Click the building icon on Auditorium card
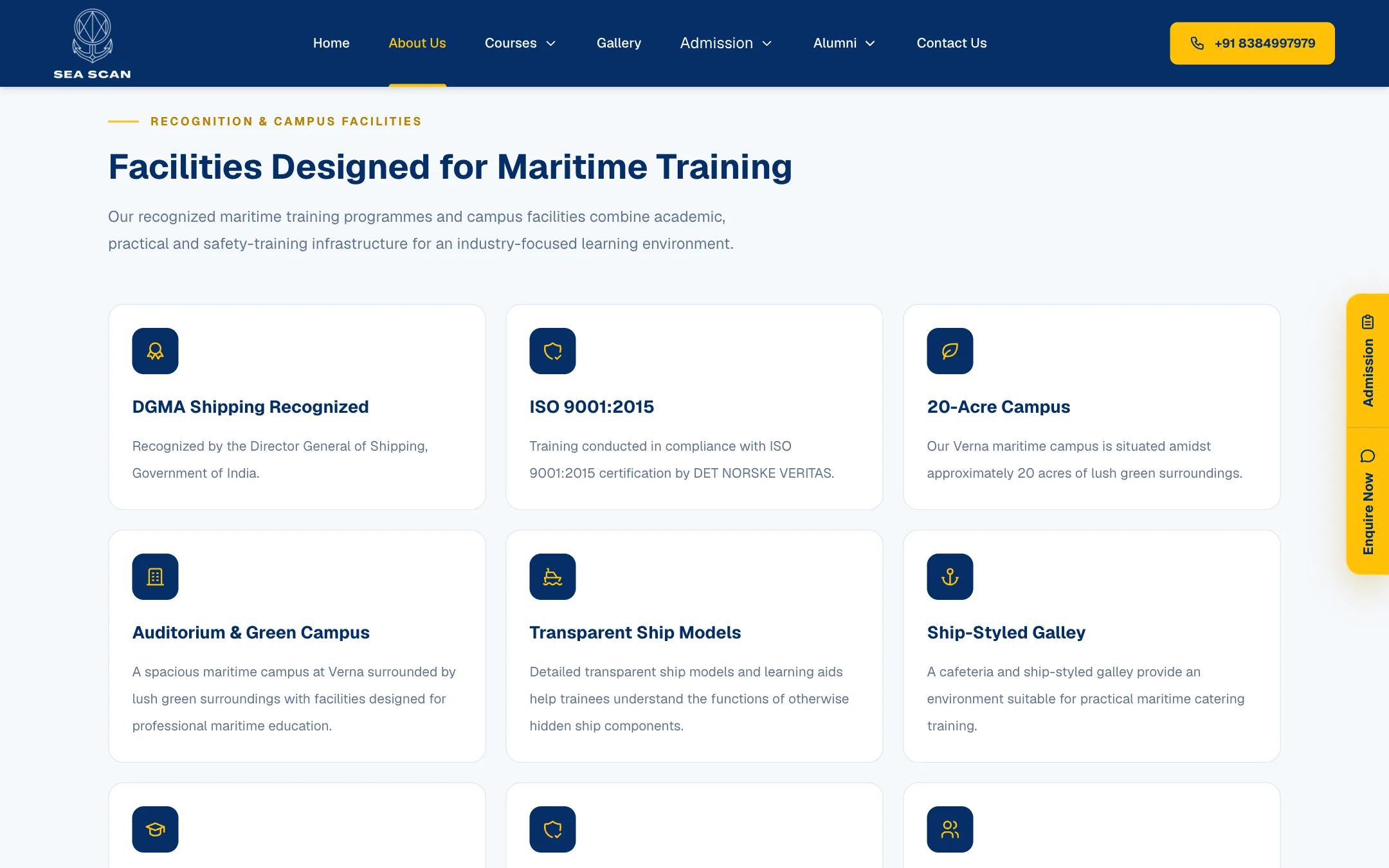The width and height of the screenshot is (1389, 868). (155, 577)
